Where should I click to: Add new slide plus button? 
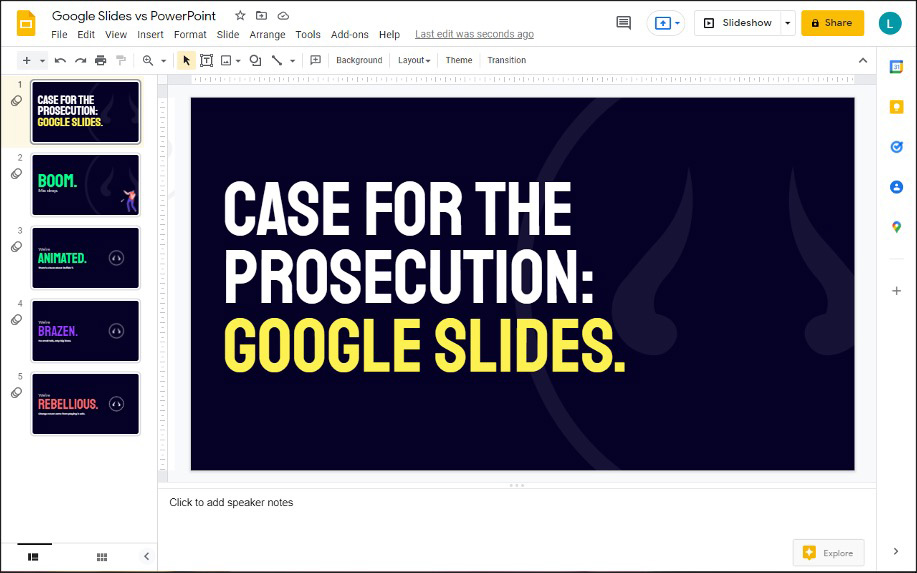click(x=26, y=60)
